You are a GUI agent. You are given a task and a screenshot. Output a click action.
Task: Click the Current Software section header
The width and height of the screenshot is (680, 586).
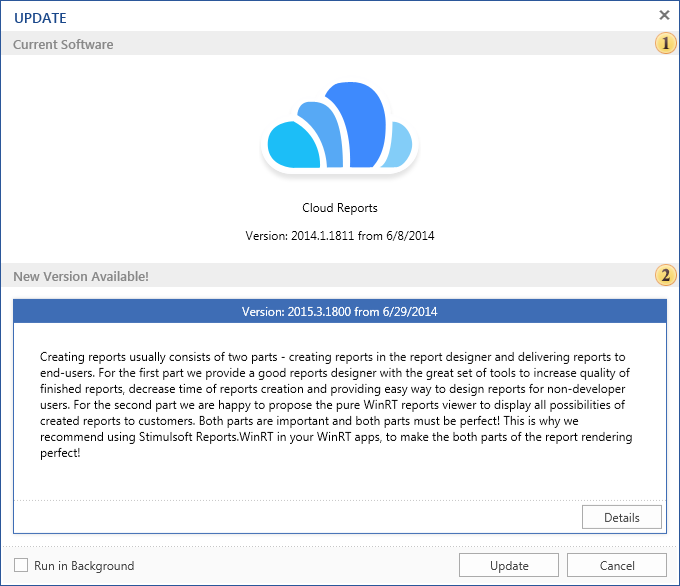[x=63, y=45]
